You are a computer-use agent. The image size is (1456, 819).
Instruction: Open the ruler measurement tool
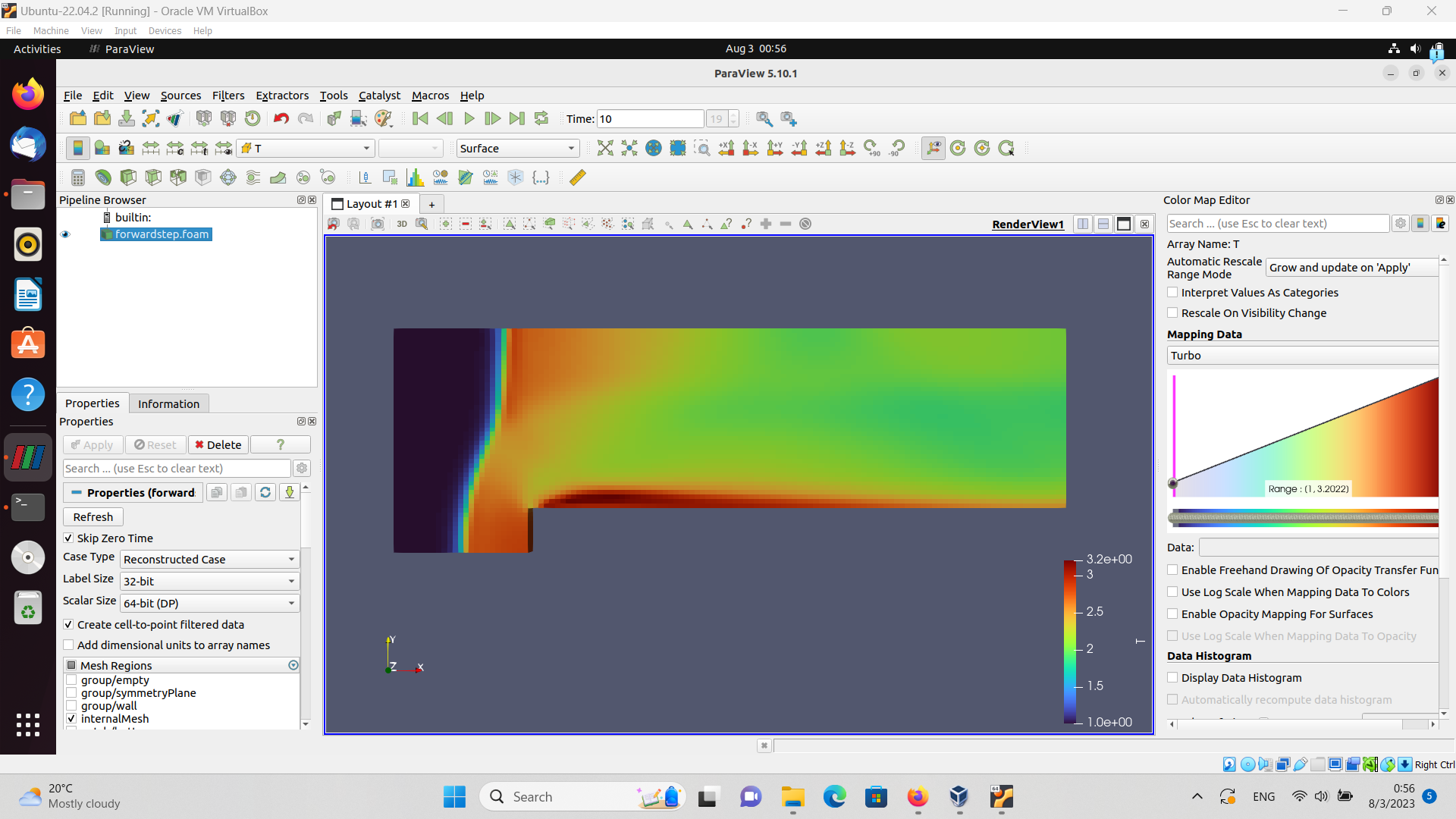coord(578,177)
